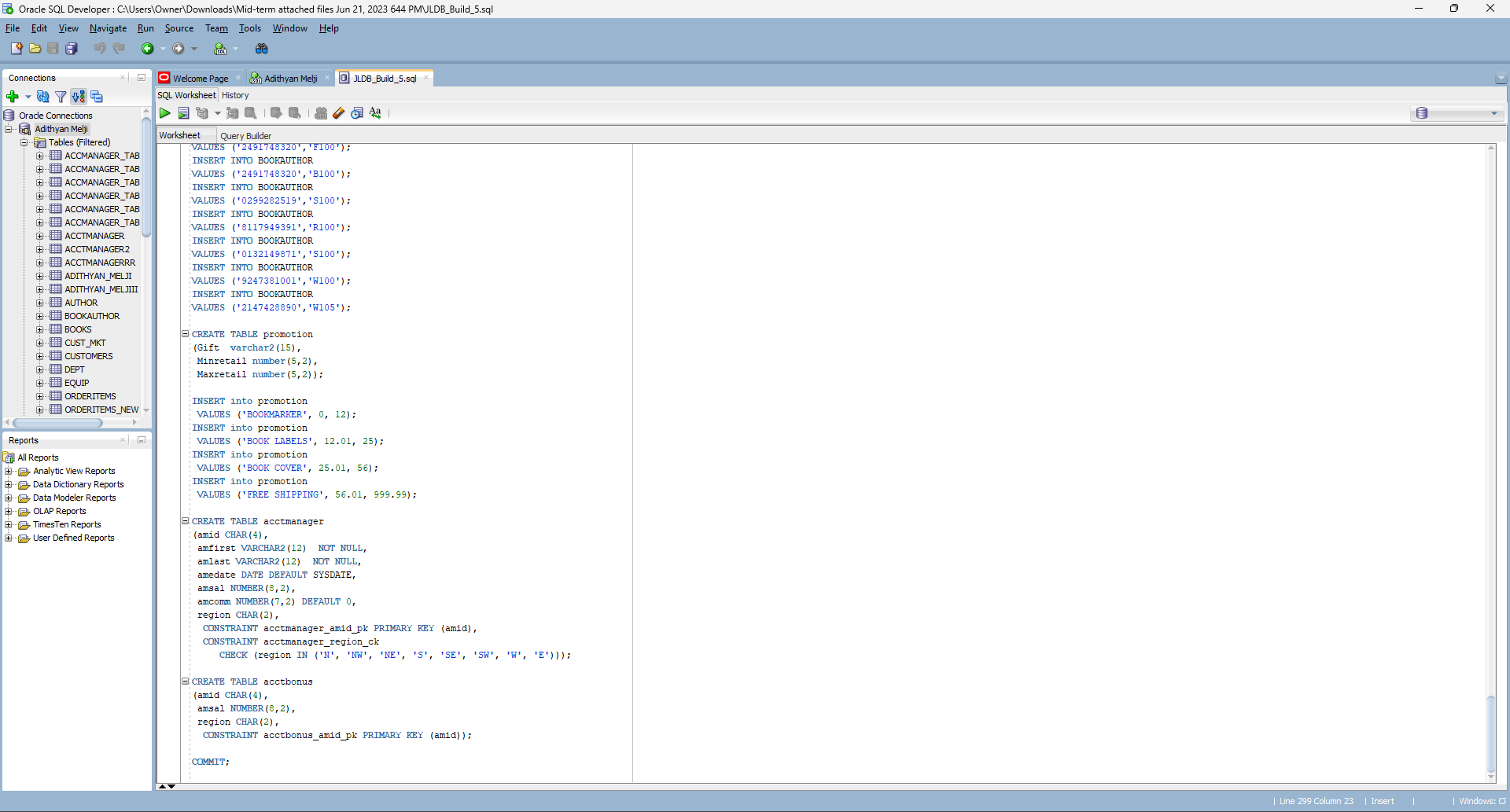Open a new SQL Worksheet via main toolbar icon
This screenshot has width=1510, height=812.
(220, 49)
